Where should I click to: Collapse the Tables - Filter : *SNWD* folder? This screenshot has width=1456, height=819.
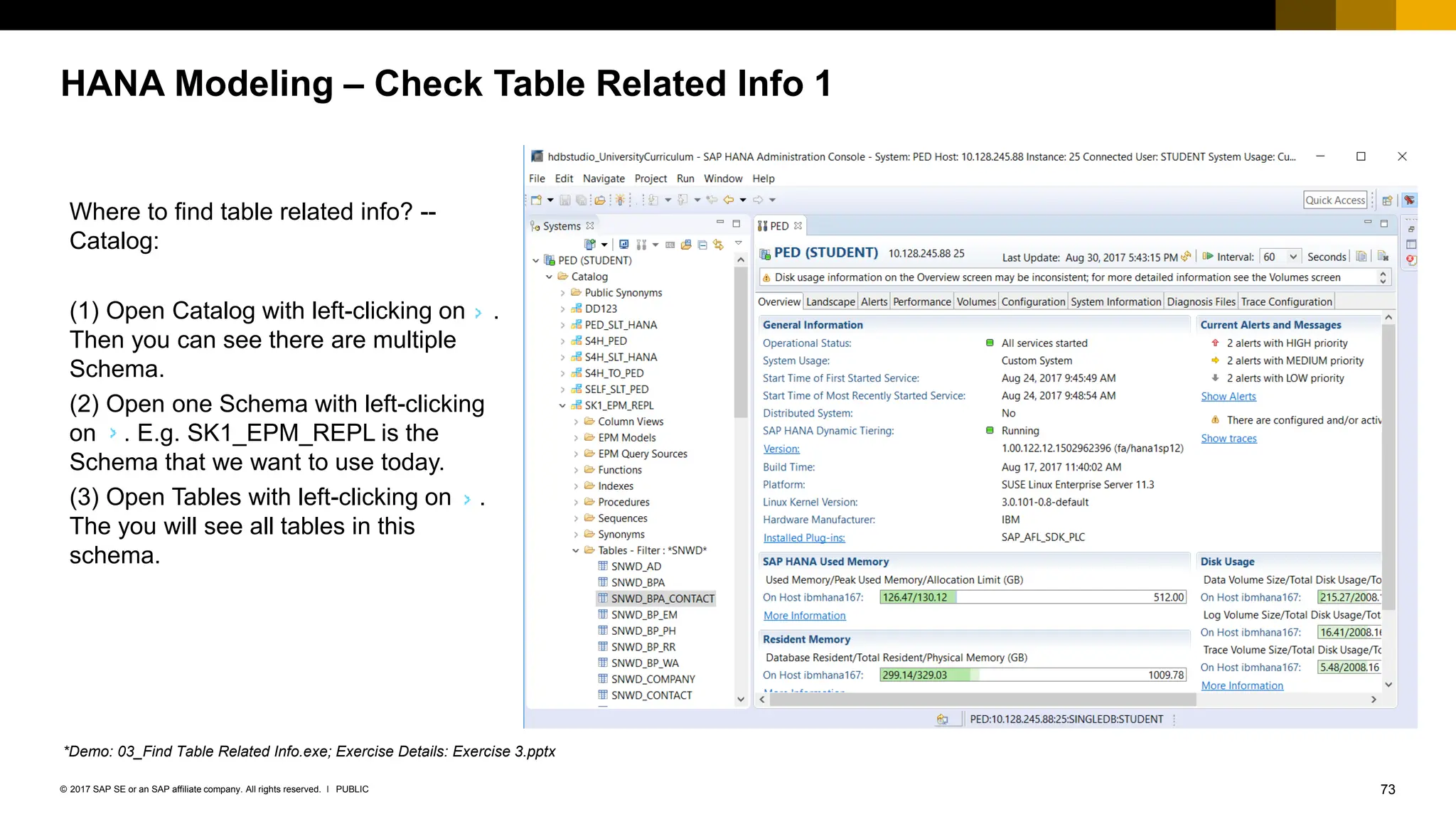[x=576, y=551]
